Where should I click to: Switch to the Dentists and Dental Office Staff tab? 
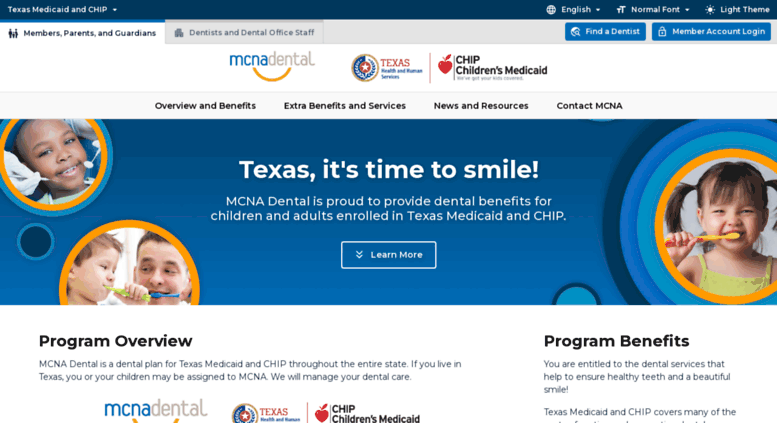244,32
